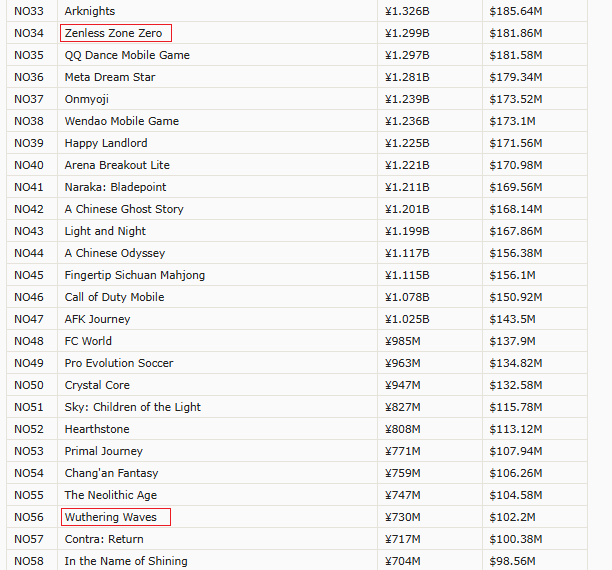Screen dimensions: 612x570
Task: Click In the Name of Shining
Action: click(x=126, y=561)
